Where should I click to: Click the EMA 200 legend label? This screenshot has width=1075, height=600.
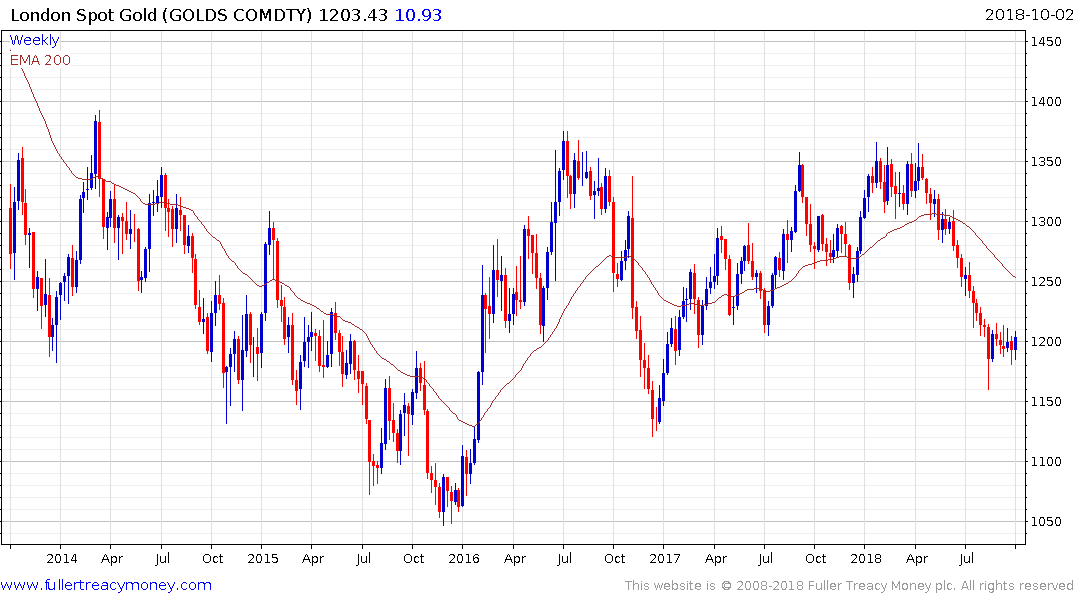pos(40,60)
